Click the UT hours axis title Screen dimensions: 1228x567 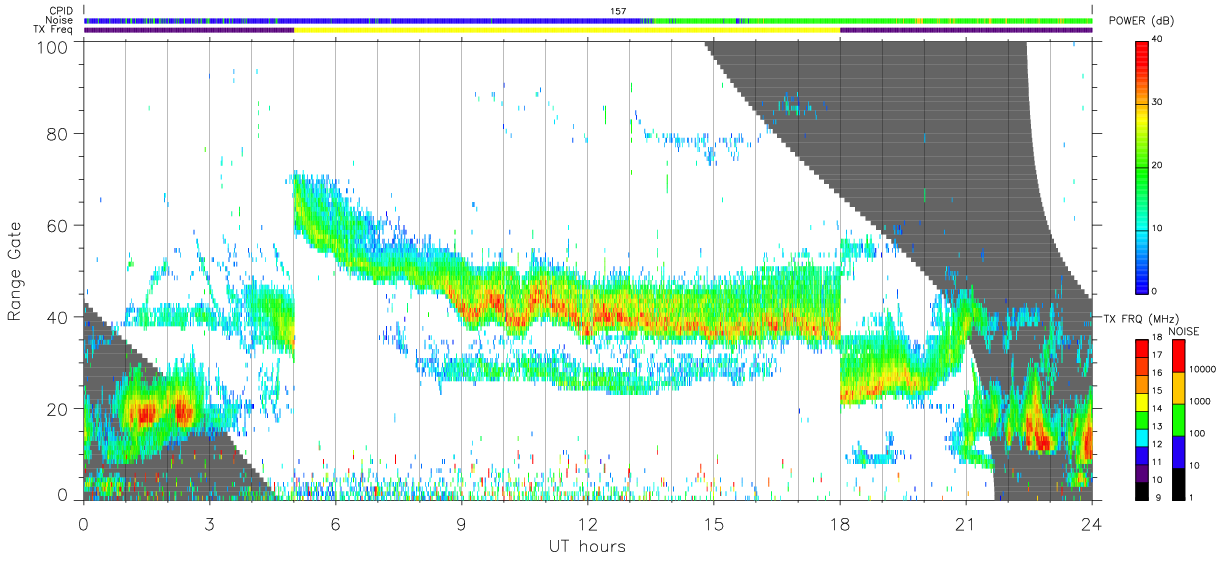(587, 546)
